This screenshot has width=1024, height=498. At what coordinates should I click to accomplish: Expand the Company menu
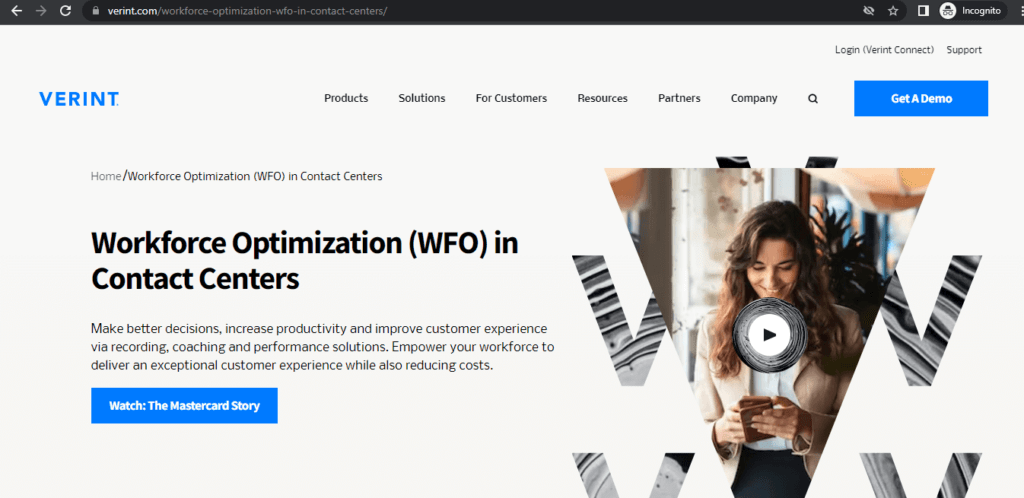pyautogui.click(x=754, y=99)
